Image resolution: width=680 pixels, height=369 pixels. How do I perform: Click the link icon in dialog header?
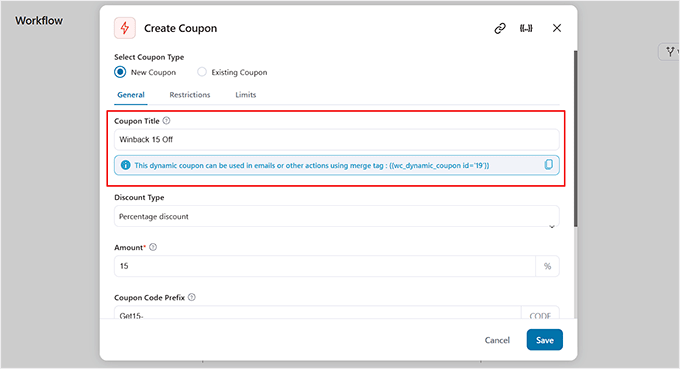[500, 28]
